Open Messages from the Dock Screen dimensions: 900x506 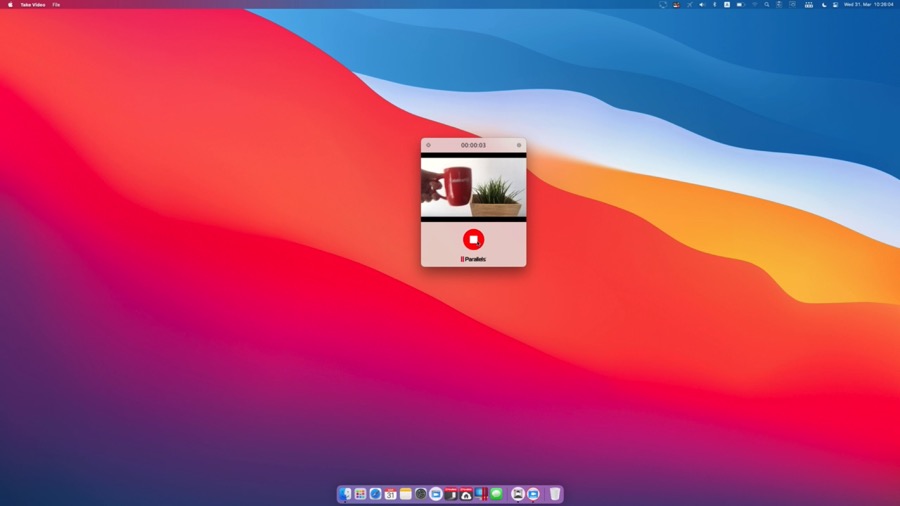click(497, 494)
